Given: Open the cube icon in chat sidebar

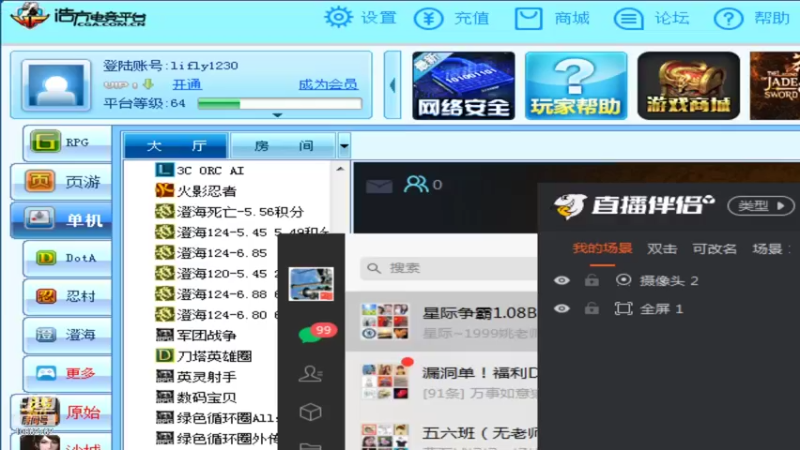Looking at the screenshot, I should coord(310,412).
